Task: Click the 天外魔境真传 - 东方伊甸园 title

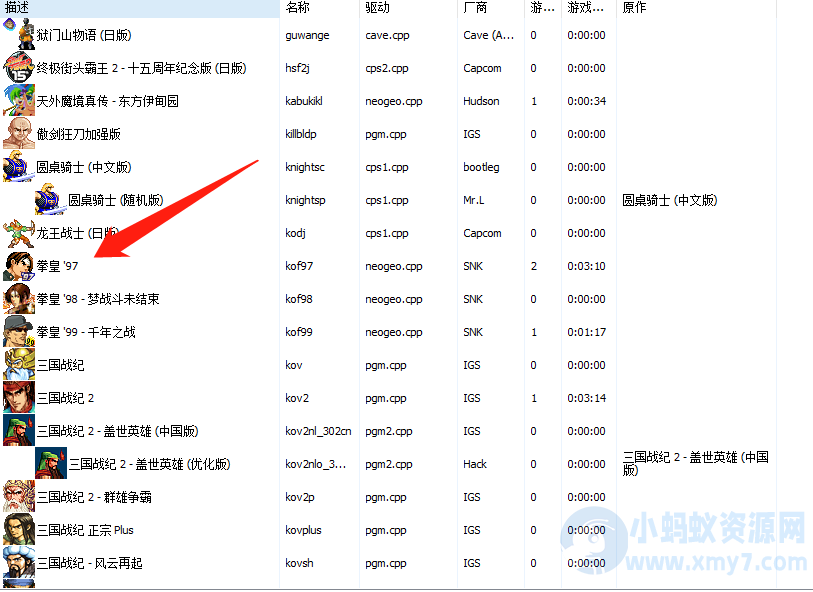Action: point(107,101)
